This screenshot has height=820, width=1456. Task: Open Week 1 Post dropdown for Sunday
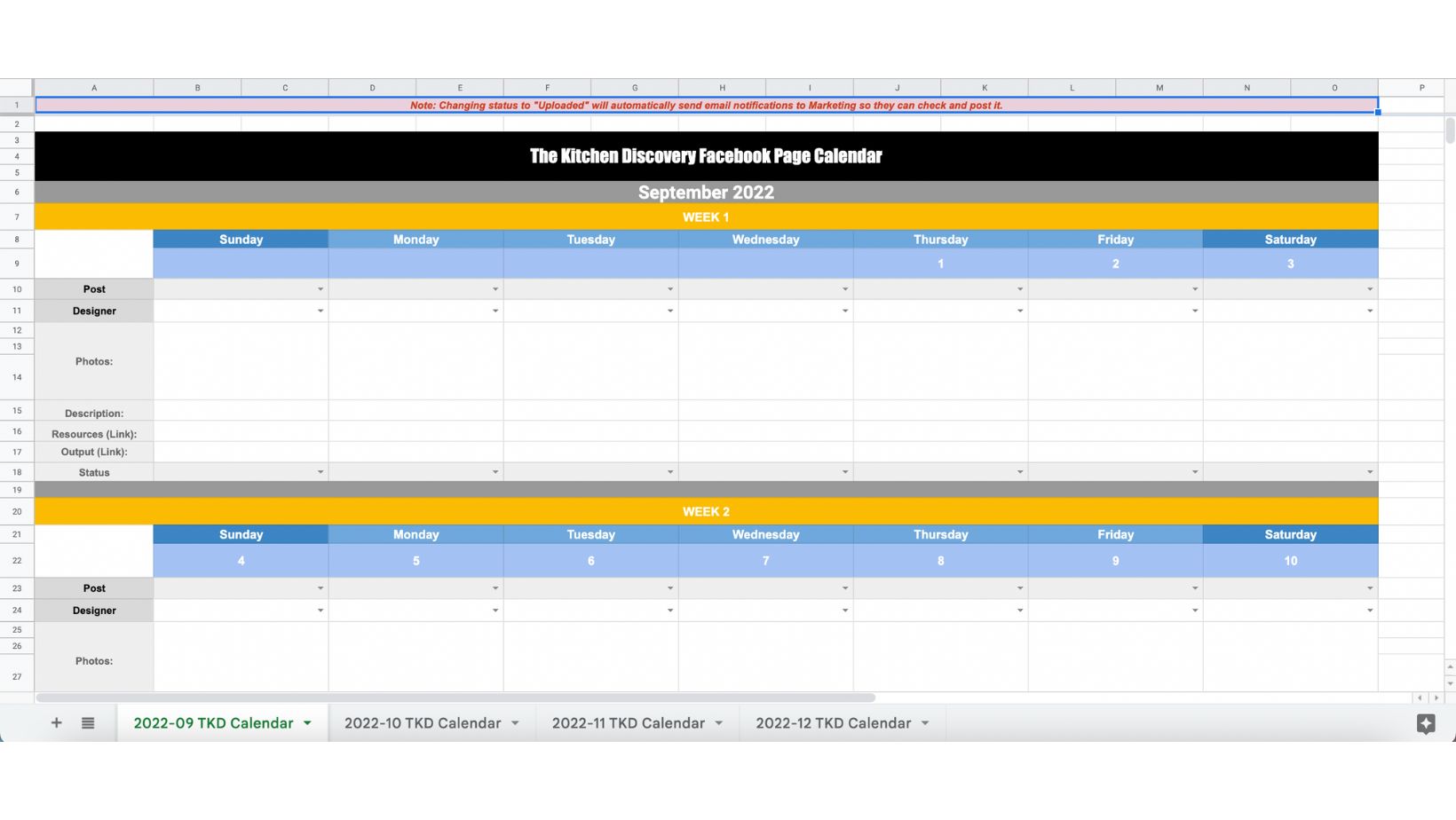[320, 289]
